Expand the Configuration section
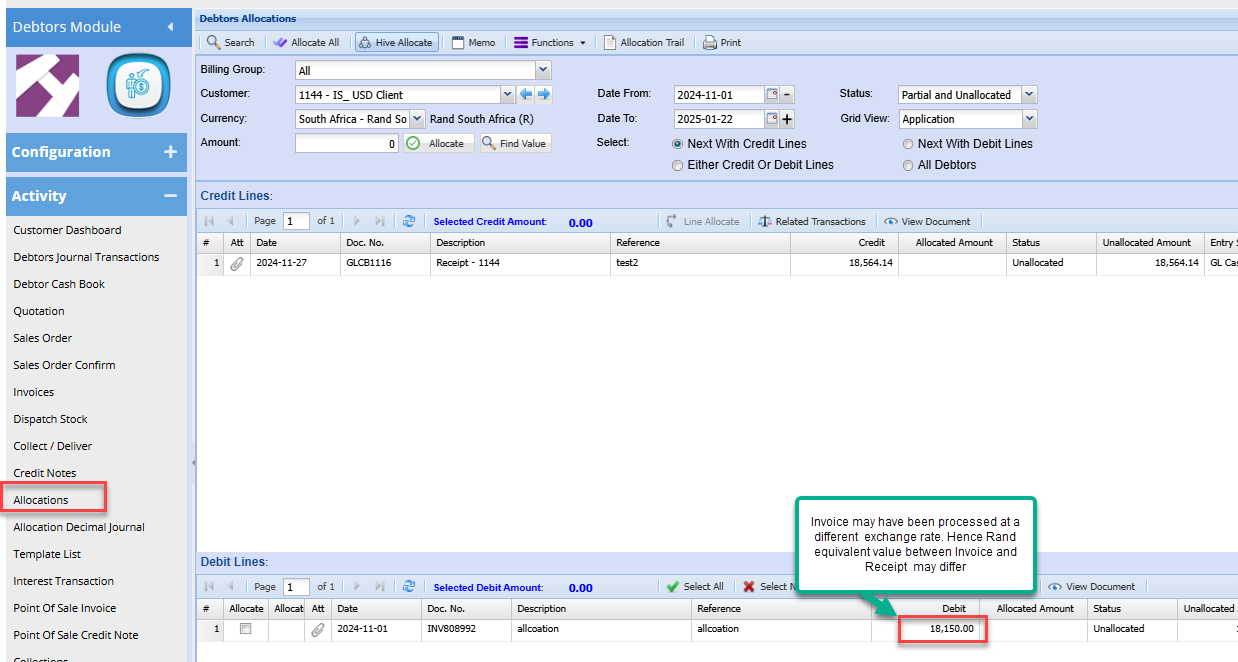The width and height of the screenshot is (1238, 662). [x=170, y=152]
